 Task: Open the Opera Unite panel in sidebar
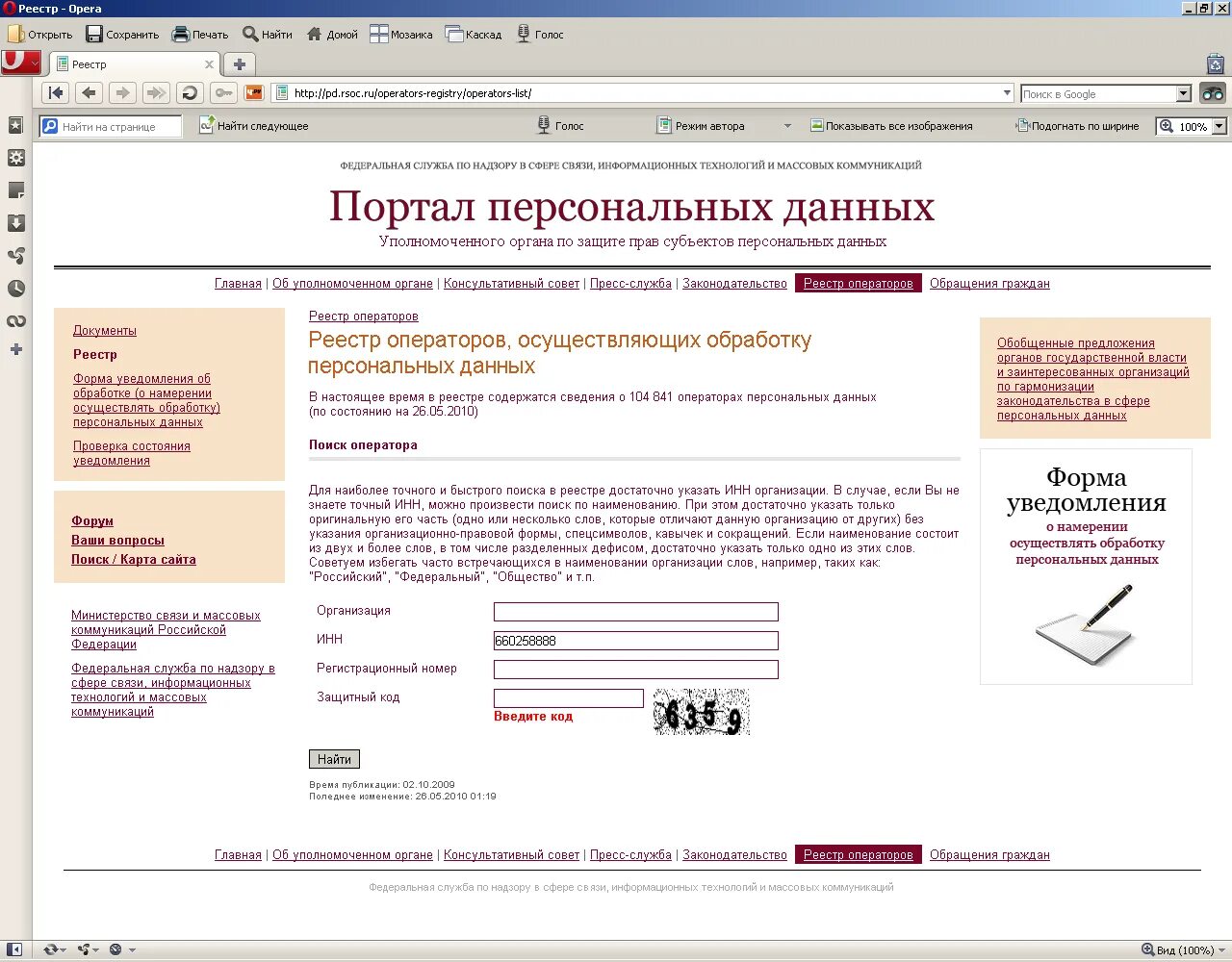pyautogui.click(x=15, y=256)
